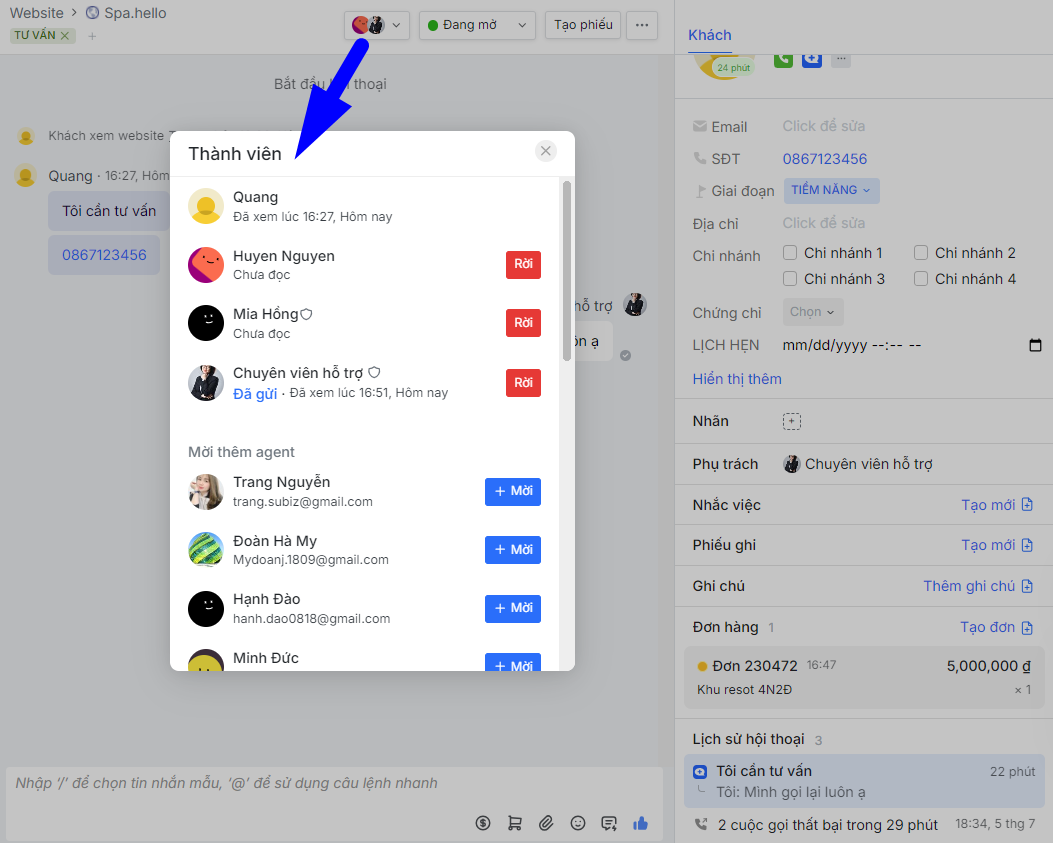Open the Chứng chỉ Chọn dropdown
The image size is (1053, 843).
[812, 312]
